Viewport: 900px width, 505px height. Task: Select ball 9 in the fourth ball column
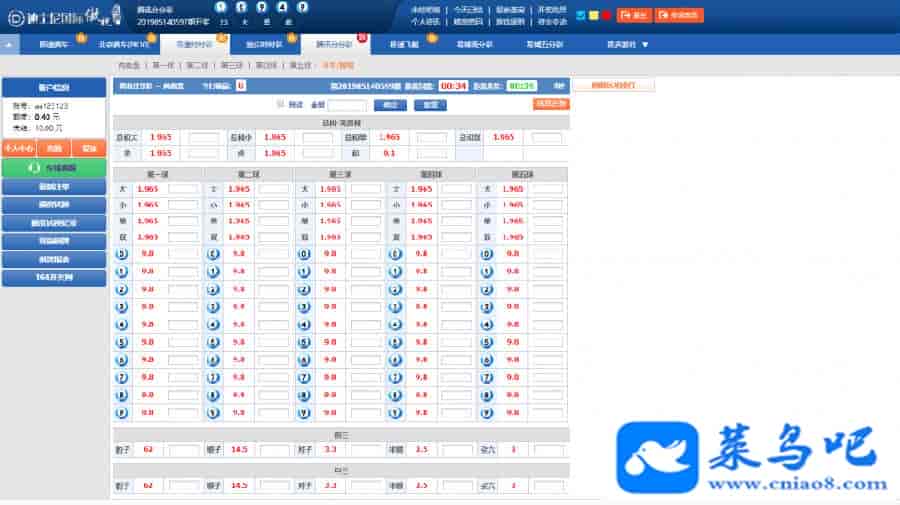[x=395, y=413]
